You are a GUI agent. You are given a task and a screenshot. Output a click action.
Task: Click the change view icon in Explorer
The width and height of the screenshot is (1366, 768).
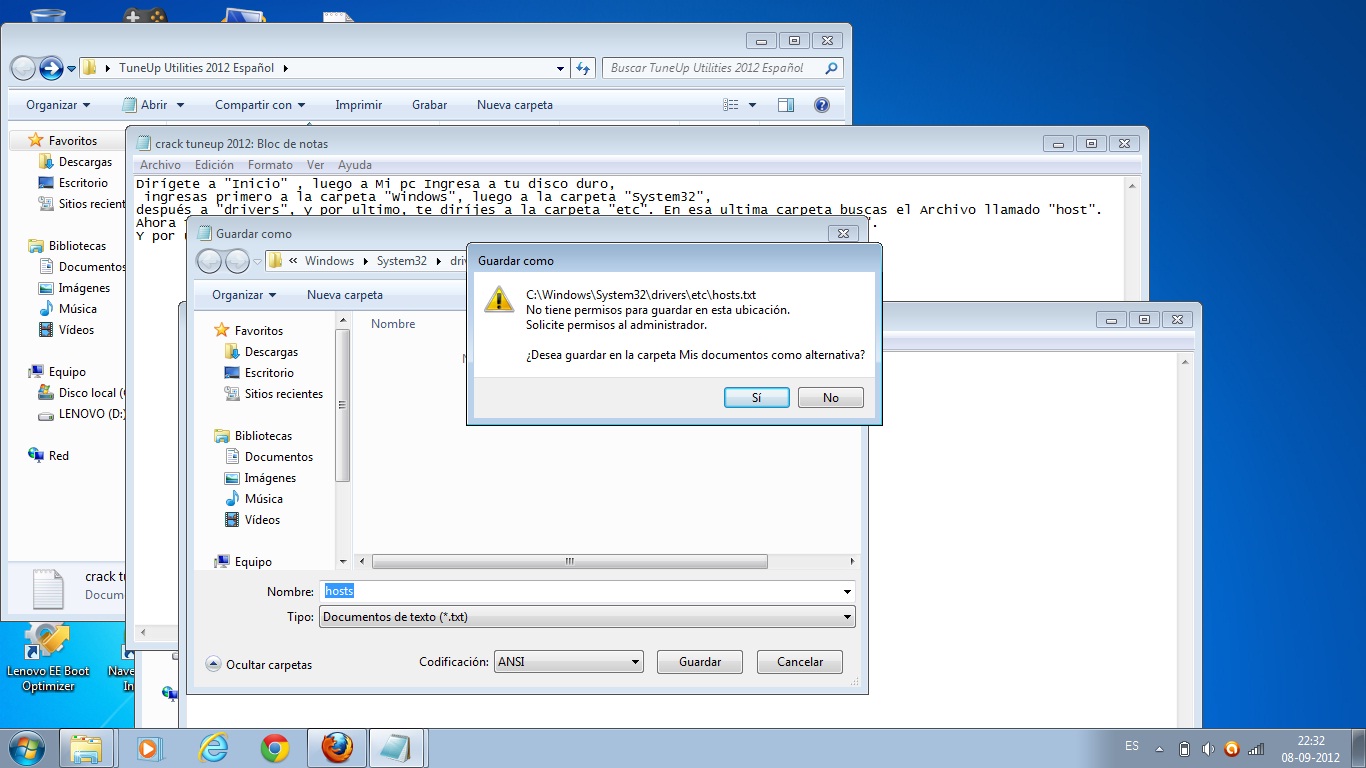pos(731,105)
